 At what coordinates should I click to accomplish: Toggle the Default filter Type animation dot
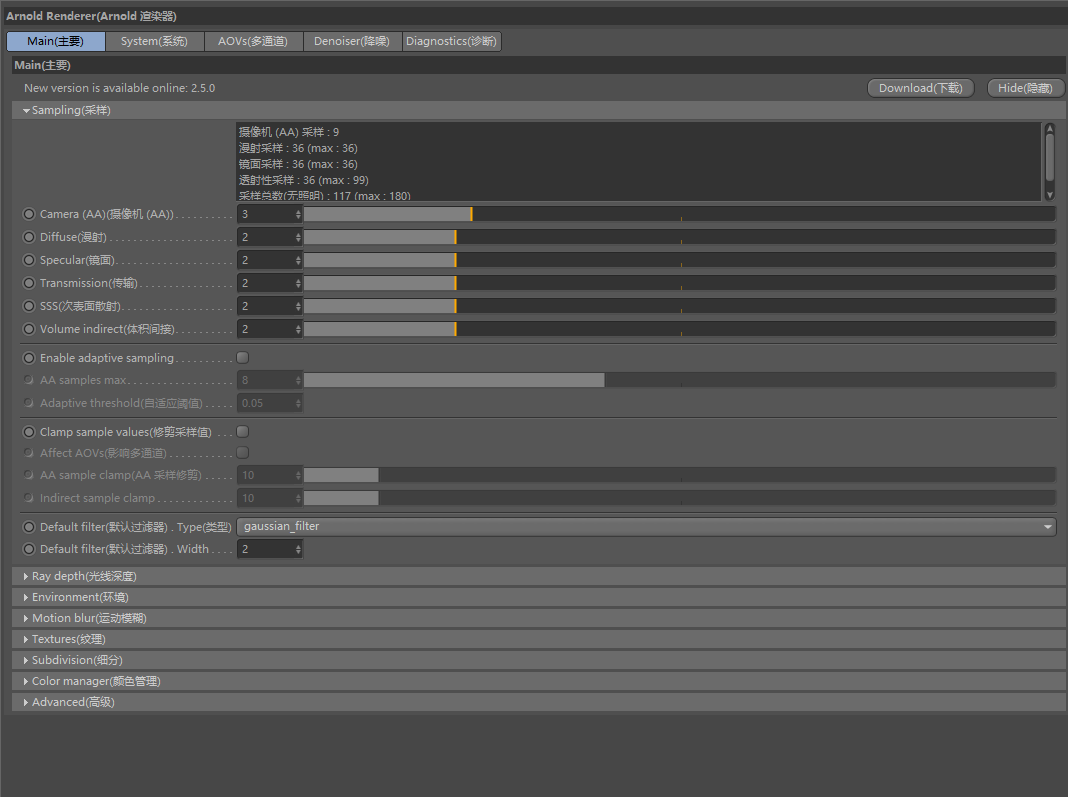(x=29, y=527)
